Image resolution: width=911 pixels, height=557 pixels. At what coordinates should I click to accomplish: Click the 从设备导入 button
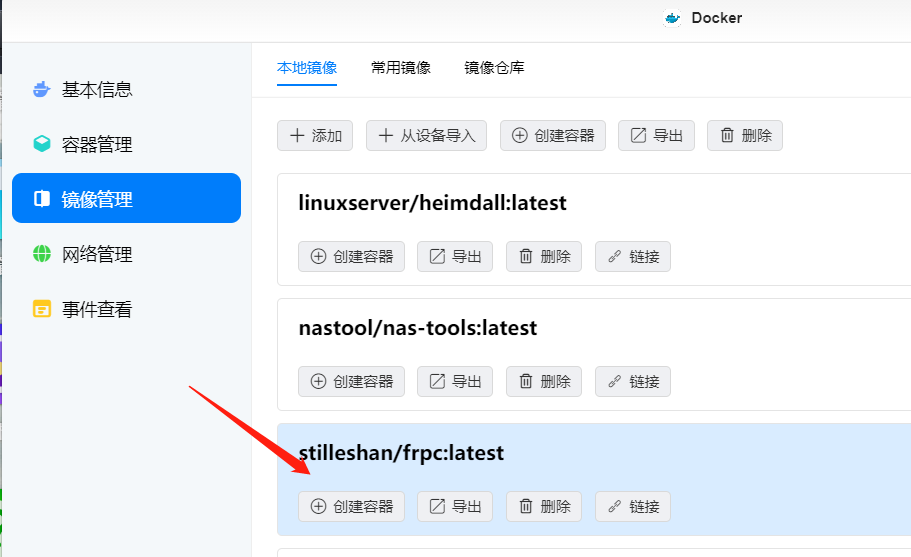[x=426, y=135]
